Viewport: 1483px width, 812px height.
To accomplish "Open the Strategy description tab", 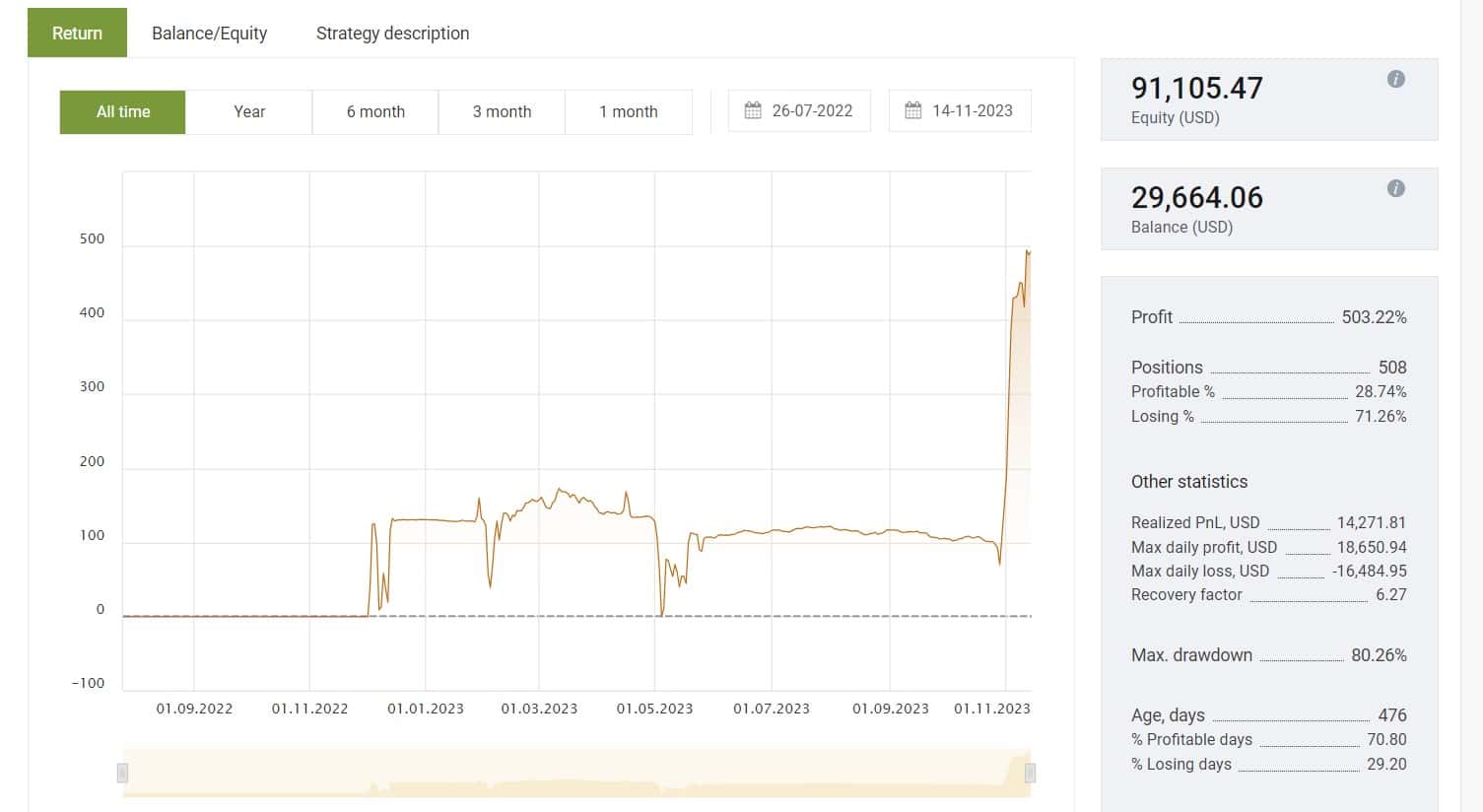I will point(392,33).
